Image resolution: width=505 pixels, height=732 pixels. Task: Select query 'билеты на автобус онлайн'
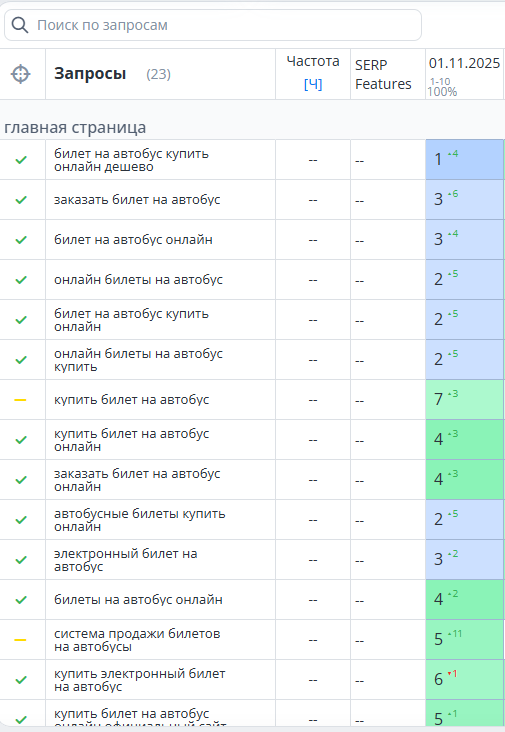[138, 600]
